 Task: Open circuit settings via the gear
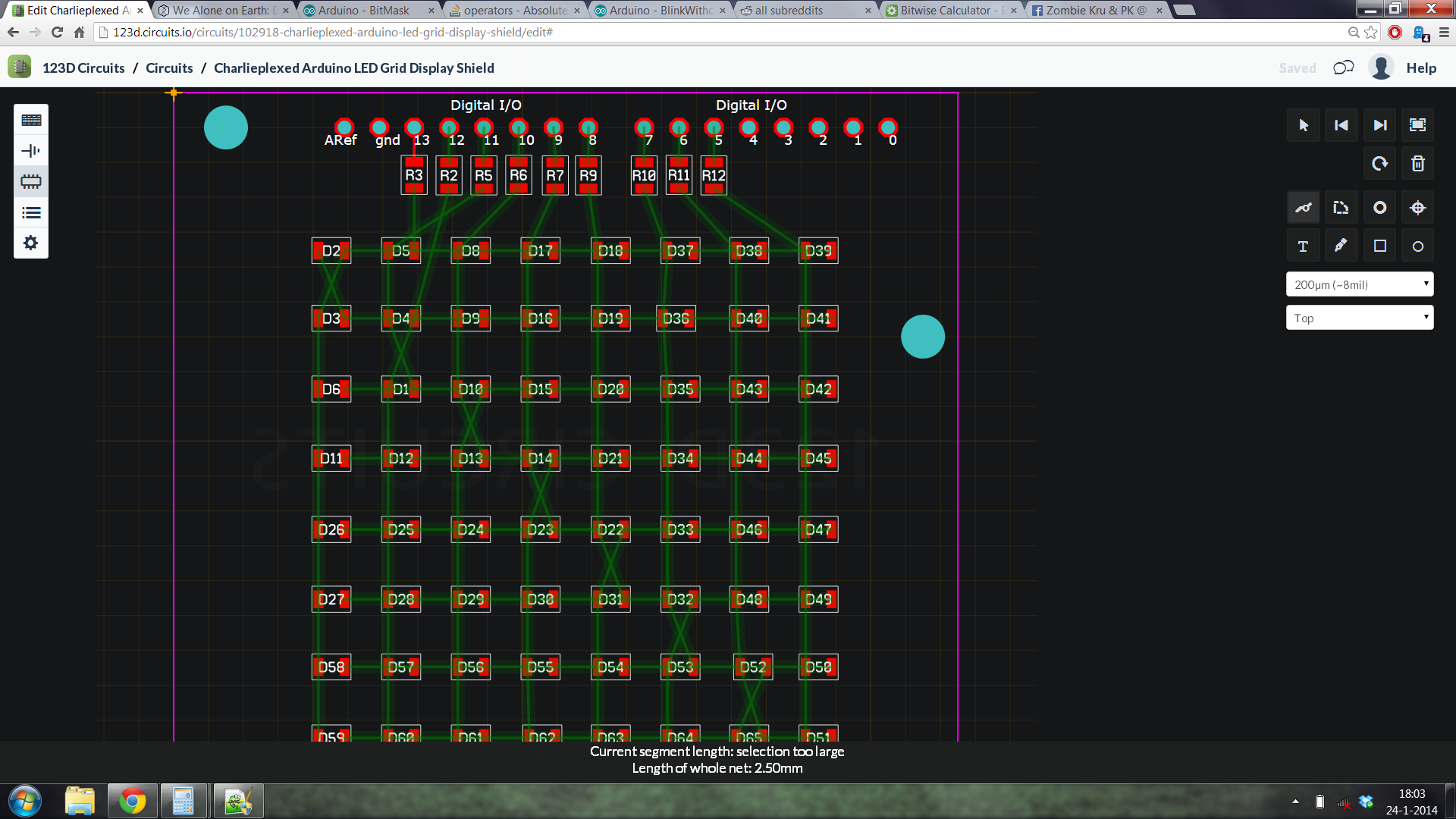click(30, 243)
